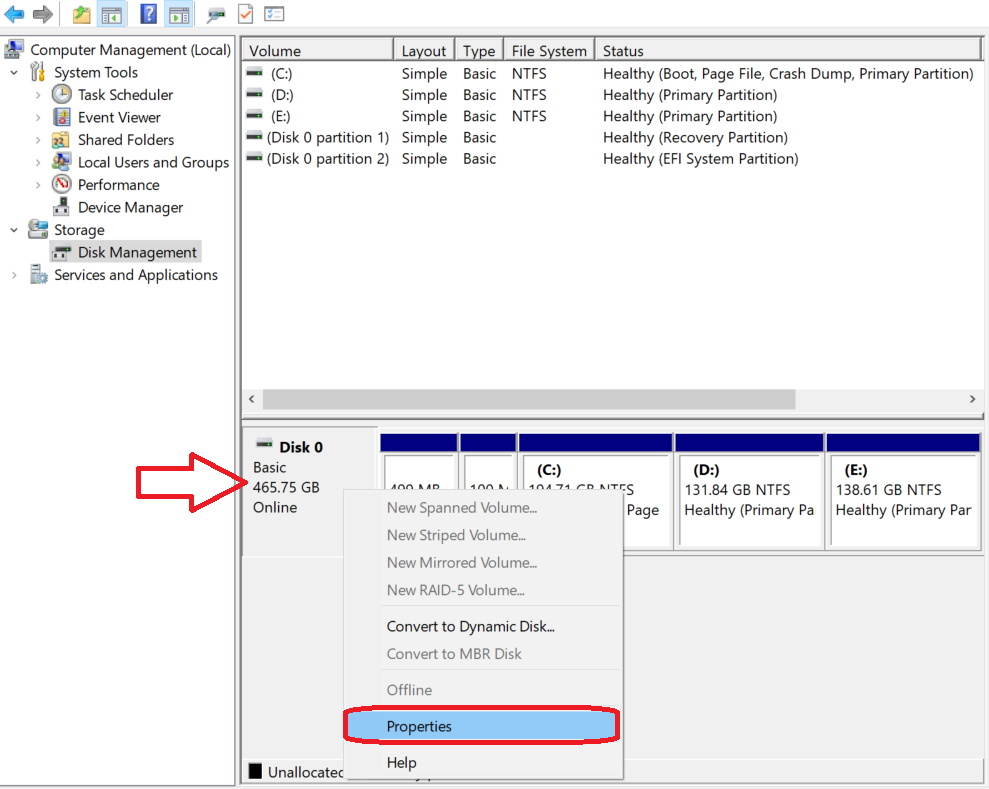
Task: Sort by the Type column header
Action: pos(479,50)
